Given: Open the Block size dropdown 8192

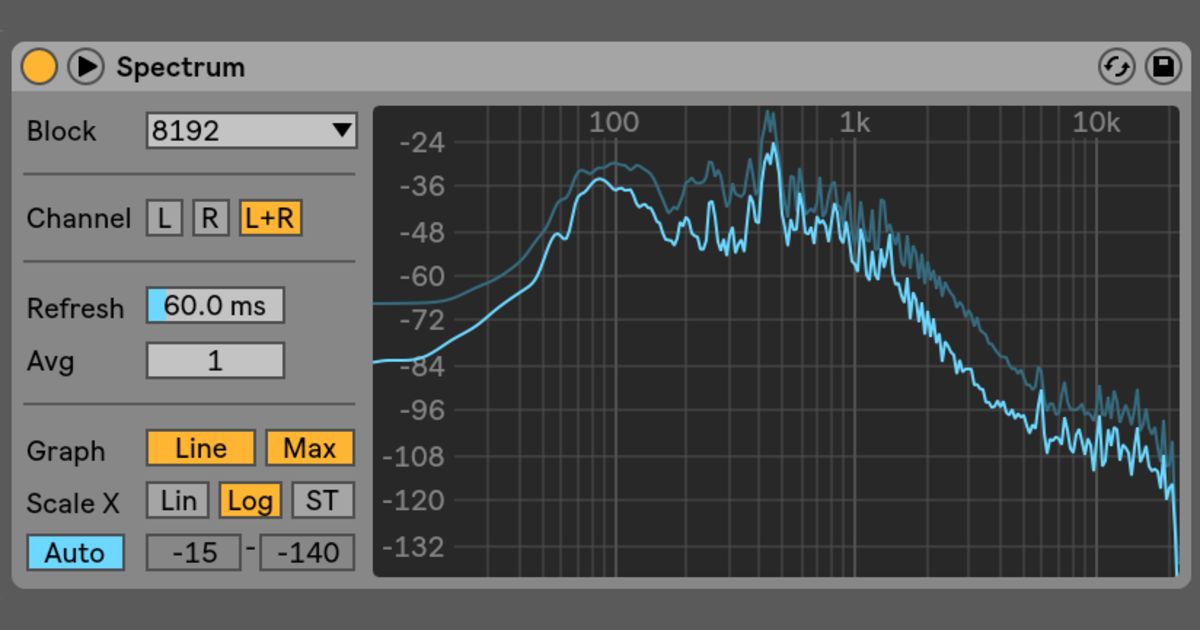Looking at the screenshot, I should point(252,130).
